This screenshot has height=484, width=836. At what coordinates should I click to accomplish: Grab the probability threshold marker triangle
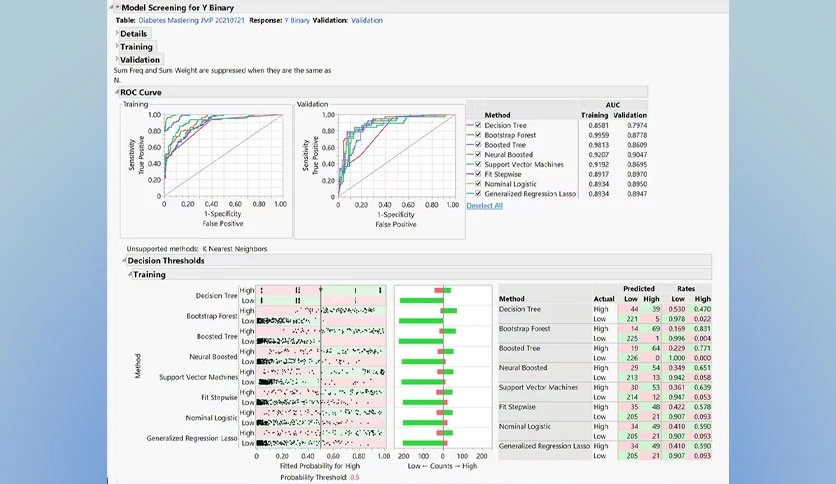(320, 289)
